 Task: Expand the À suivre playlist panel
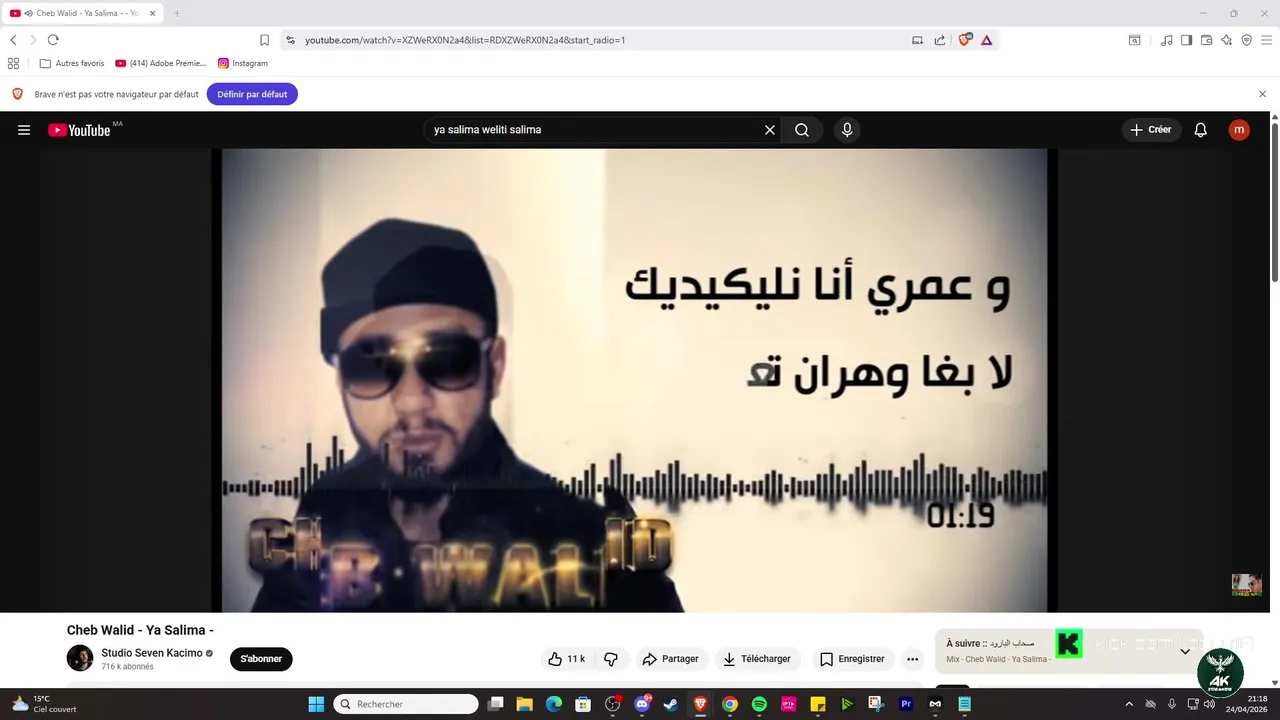tap(1185, 651)
